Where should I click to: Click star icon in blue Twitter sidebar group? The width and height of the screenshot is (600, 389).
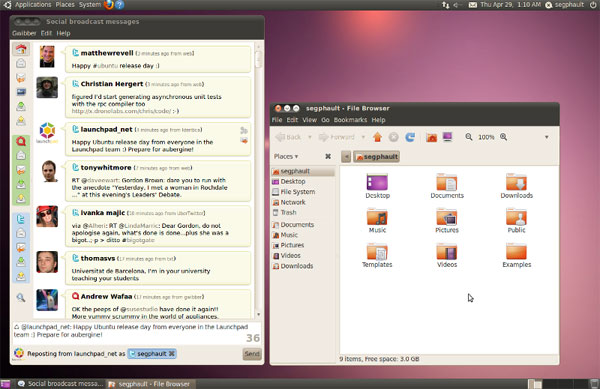coord(21,276)
